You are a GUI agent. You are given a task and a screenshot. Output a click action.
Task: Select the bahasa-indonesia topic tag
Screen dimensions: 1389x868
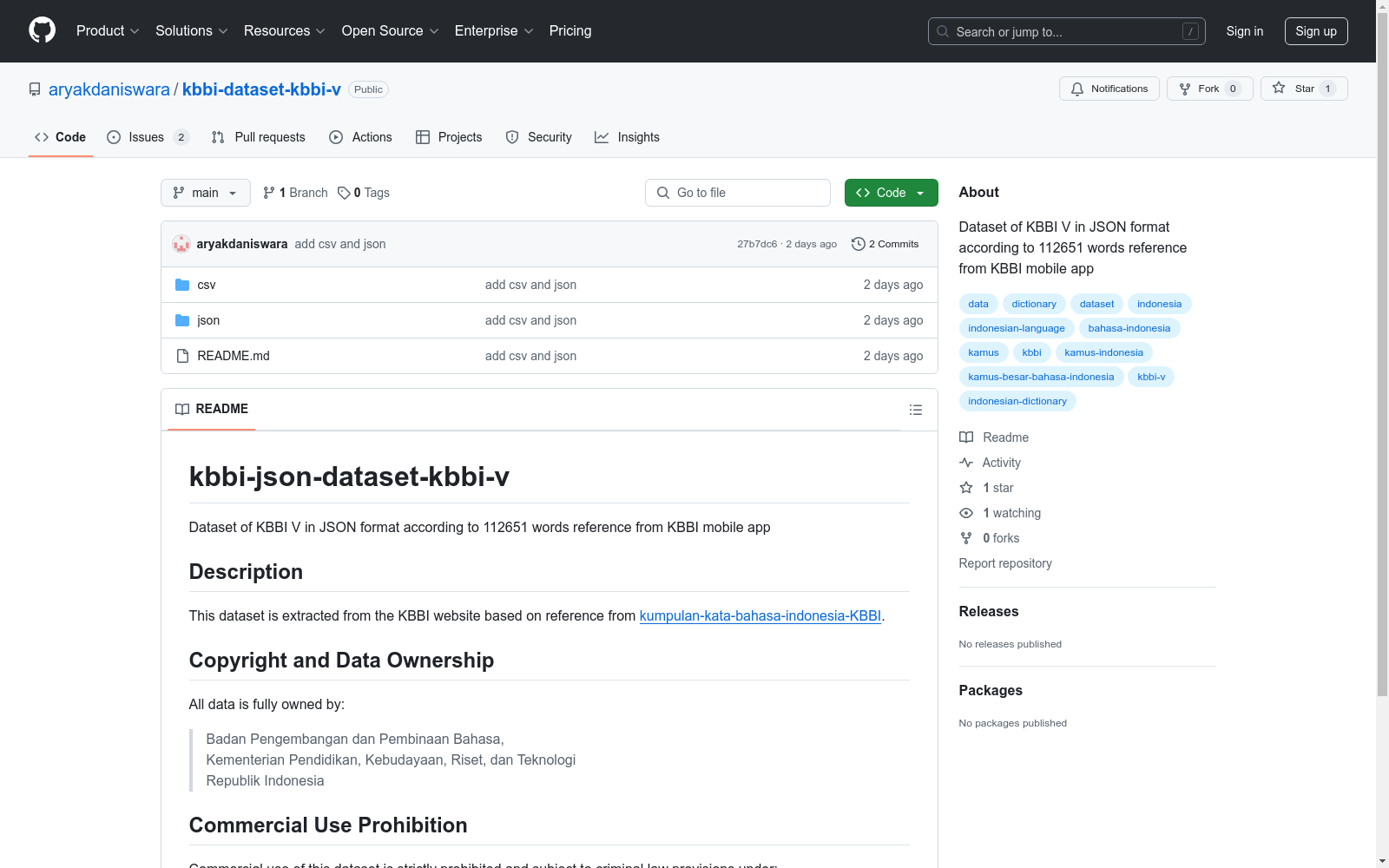(x=1129, y=328)
